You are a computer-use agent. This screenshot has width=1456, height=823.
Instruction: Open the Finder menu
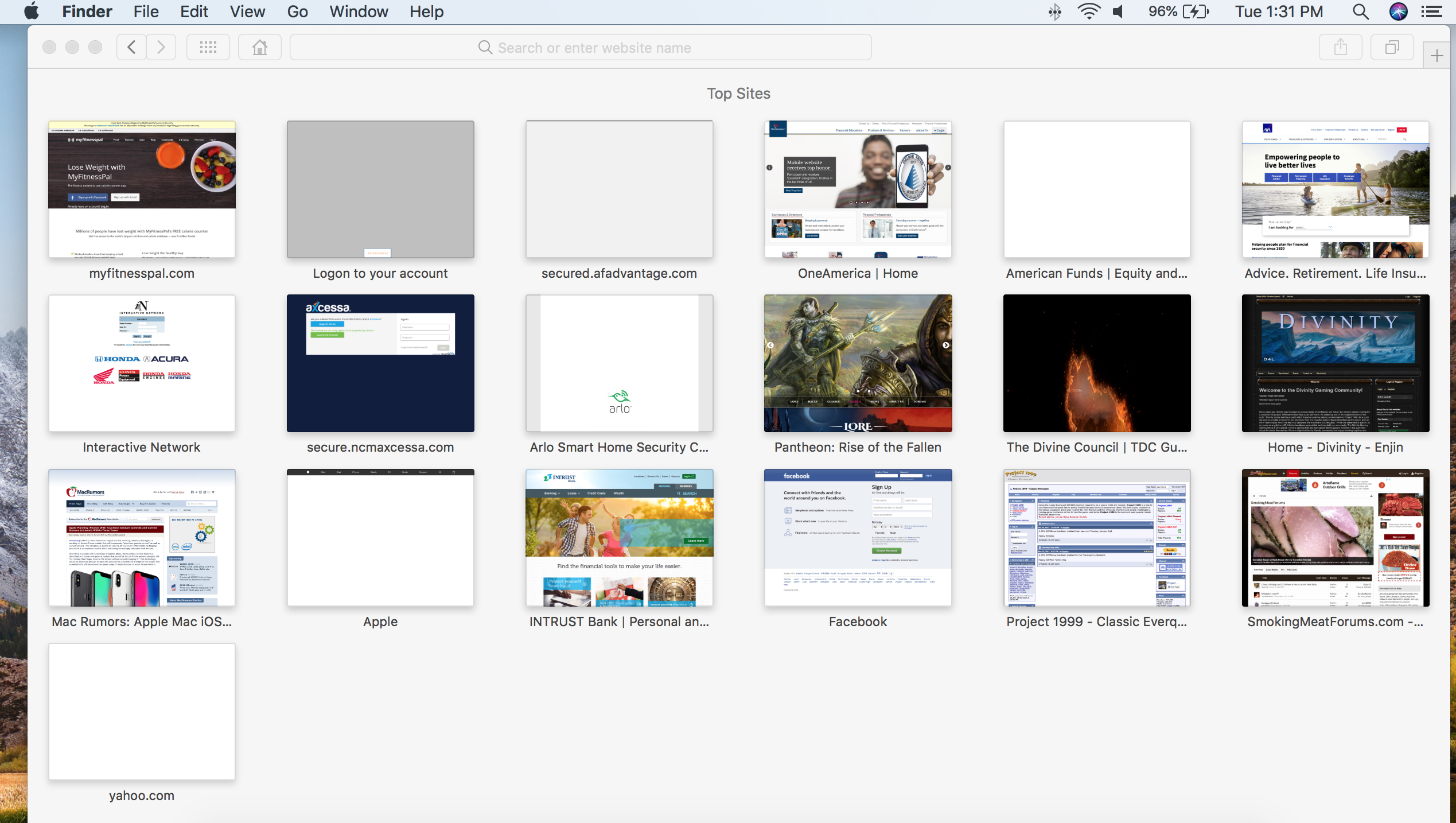(x=87, y=11)
